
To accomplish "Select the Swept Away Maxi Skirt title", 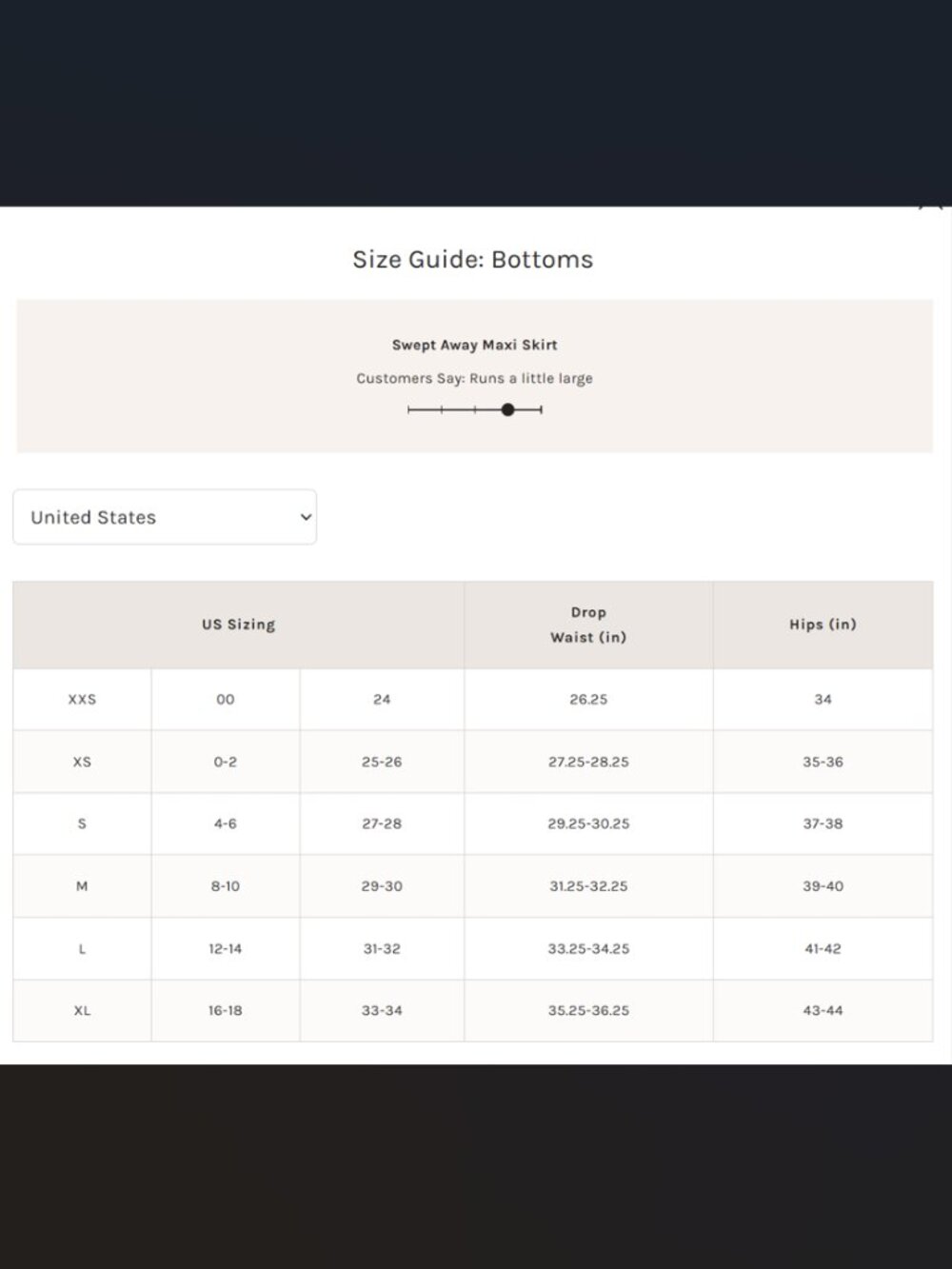I will tap(474, 345).
